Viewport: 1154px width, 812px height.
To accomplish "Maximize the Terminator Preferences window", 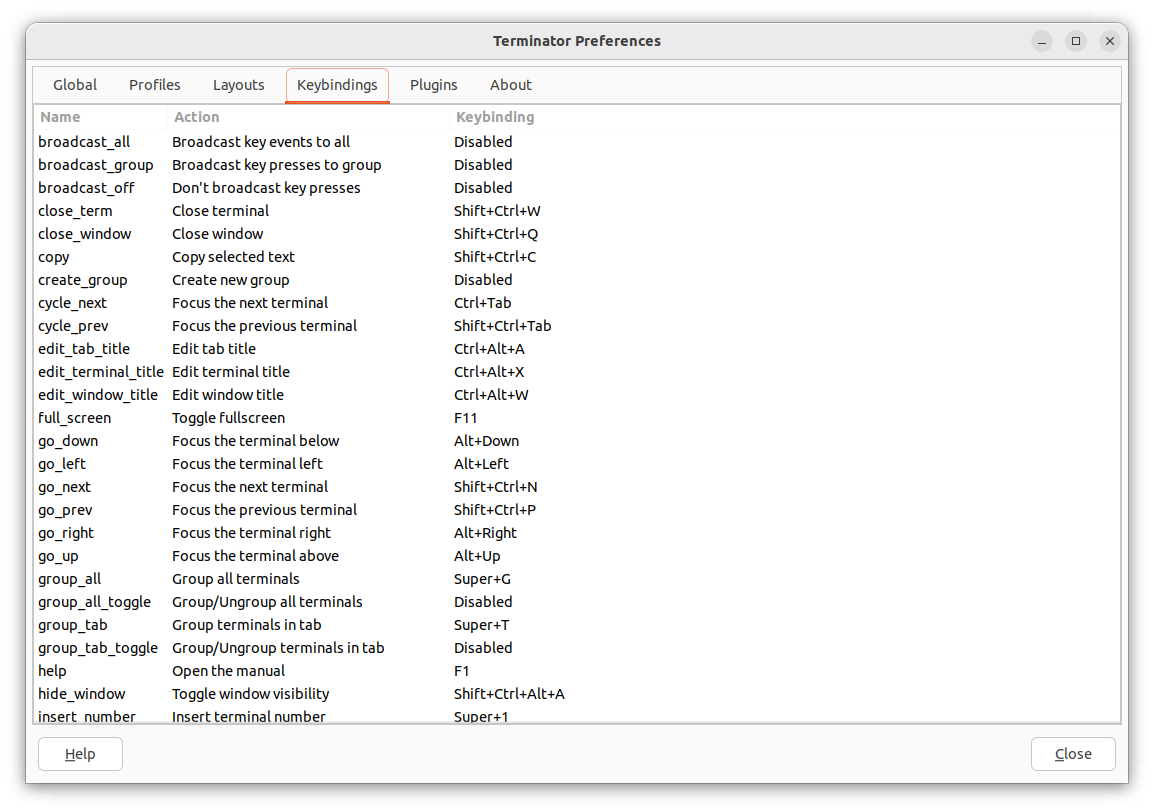I will [1076, 41].
